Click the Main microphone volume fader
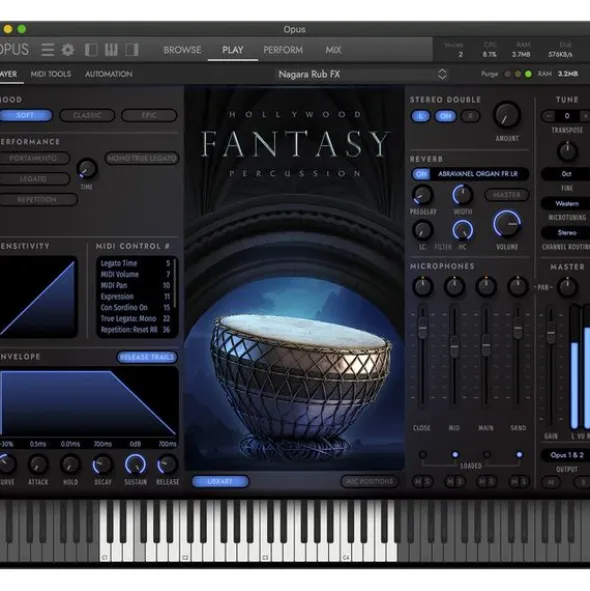The width and height of the screenshot is (590, 591). (x=486, y=345)
